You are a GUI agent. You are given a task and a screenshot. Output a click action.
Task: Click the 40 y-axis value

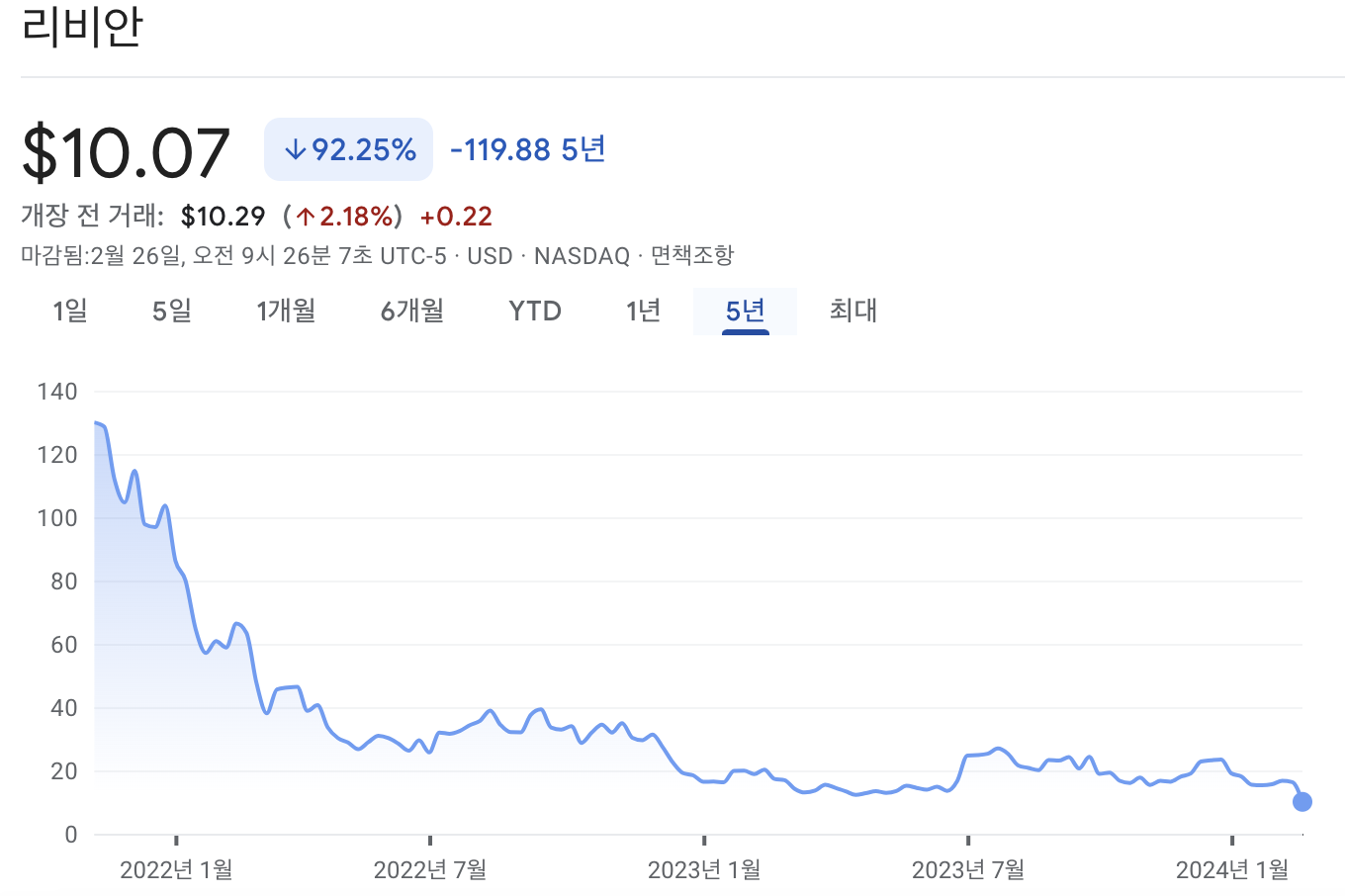pyautogui.click(x=64, y=708)
